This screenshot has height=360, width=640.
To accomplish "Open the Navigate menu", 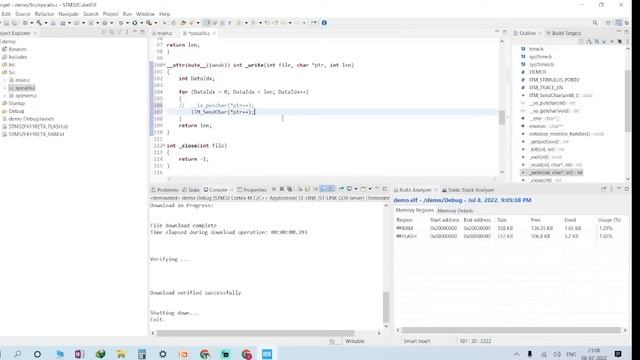I will [x=69, y=14].
